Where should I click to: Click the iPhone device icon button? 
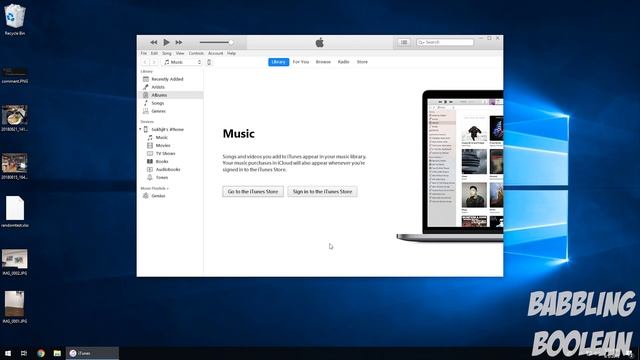[x=209, y=62]
